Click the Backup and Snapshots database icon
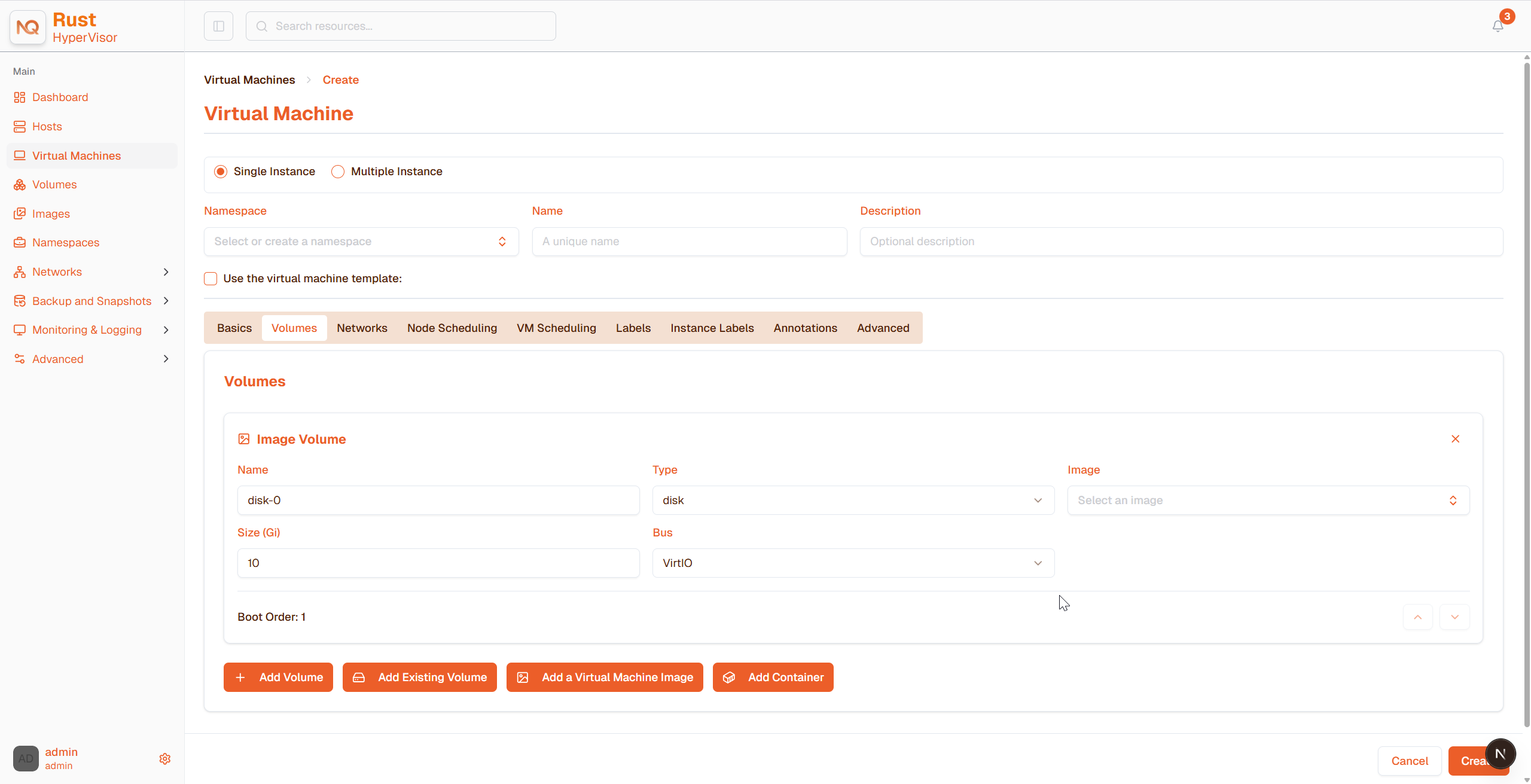Viewport: 1531px width, 784px height. tap(20, 301)
